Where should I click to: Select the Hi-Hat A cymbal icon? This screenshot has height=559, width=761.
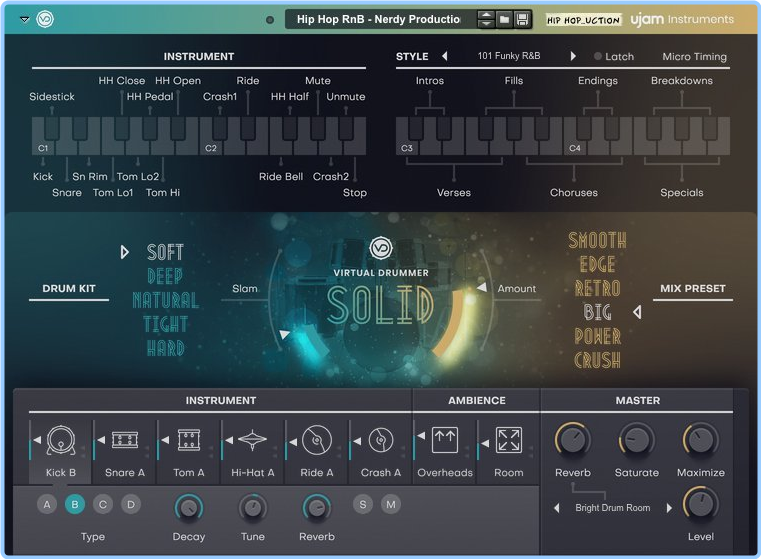pyautogui.click(x=252, y=440)
